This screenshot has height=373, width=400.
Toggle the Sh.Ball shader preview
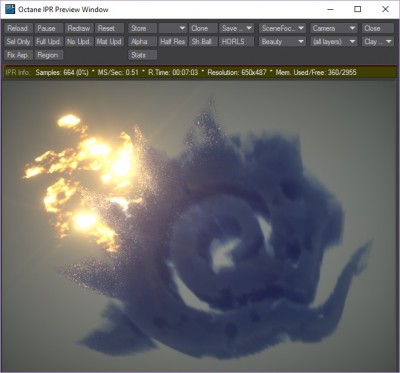point(202,42)
